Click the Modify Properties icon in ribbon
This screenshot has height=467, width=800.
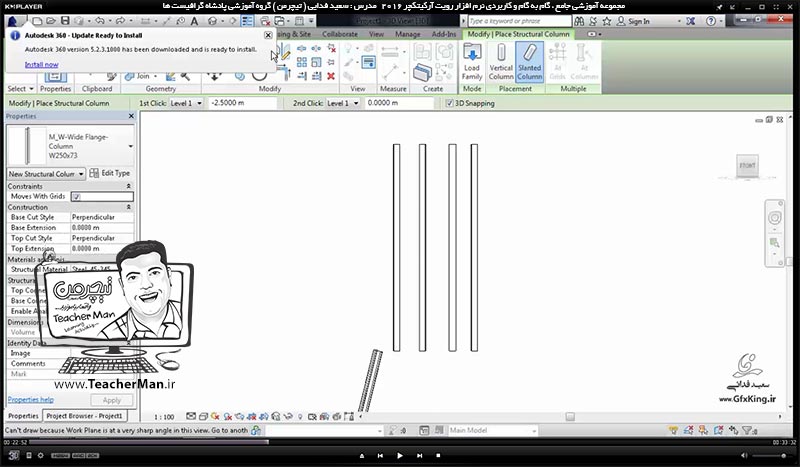(x=55, y=77)
